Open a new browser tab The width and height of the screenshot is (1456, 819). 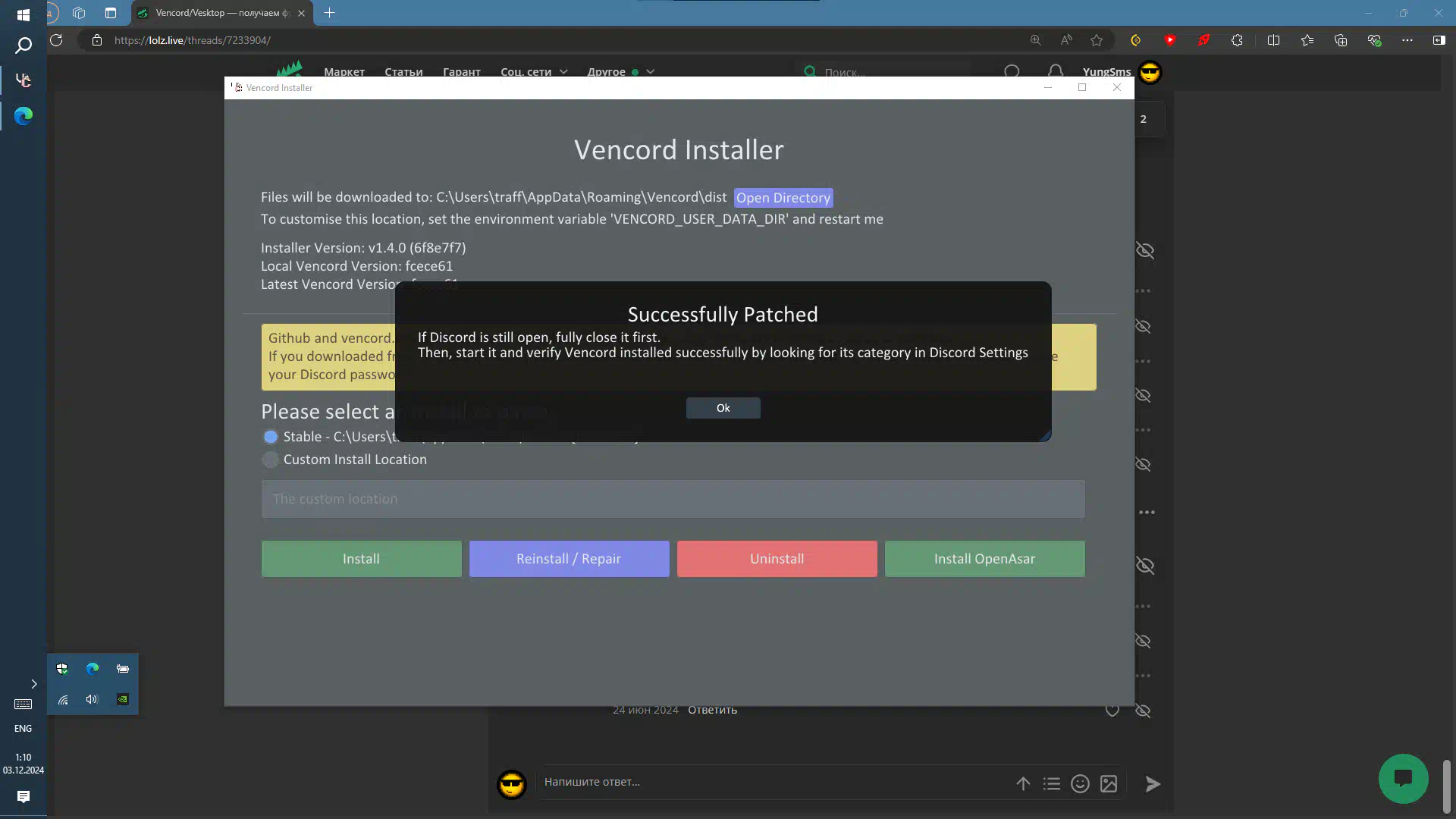(329, 13)
